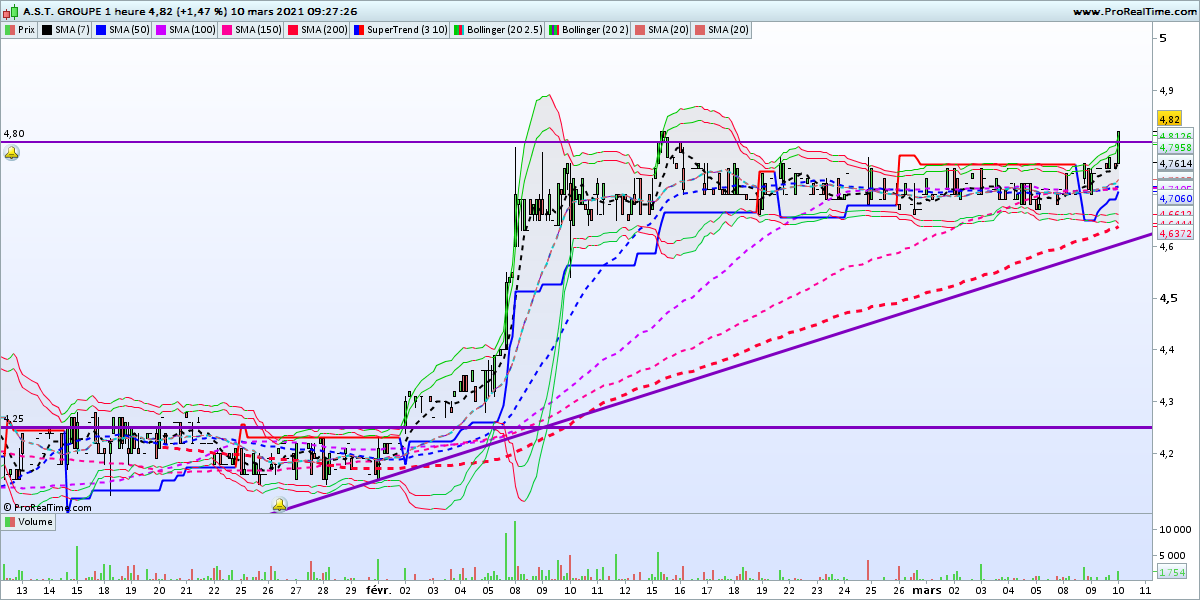Select the Prix legend tab
Image resolution: width=1200 pixels, height=600 pixels.
tap(21, 30)
